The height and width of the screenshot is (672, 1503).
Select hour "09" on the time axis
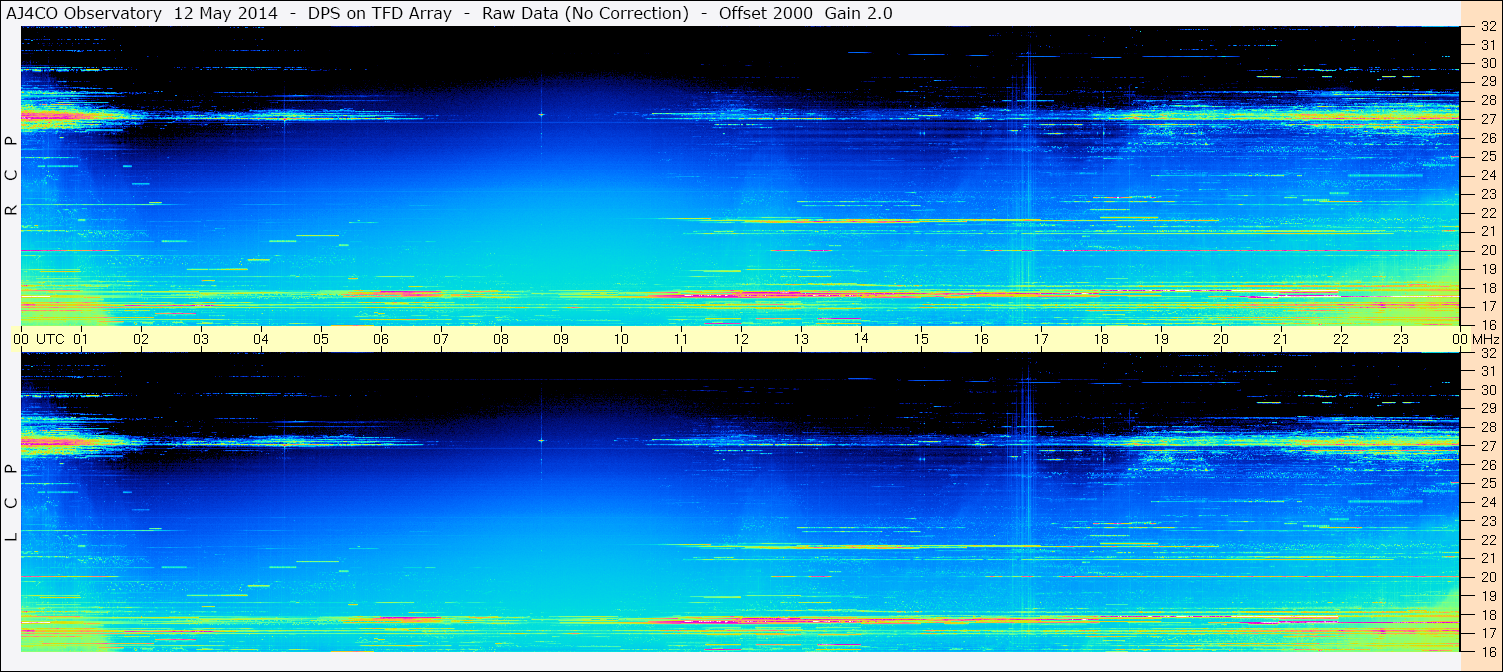(561, 339)
